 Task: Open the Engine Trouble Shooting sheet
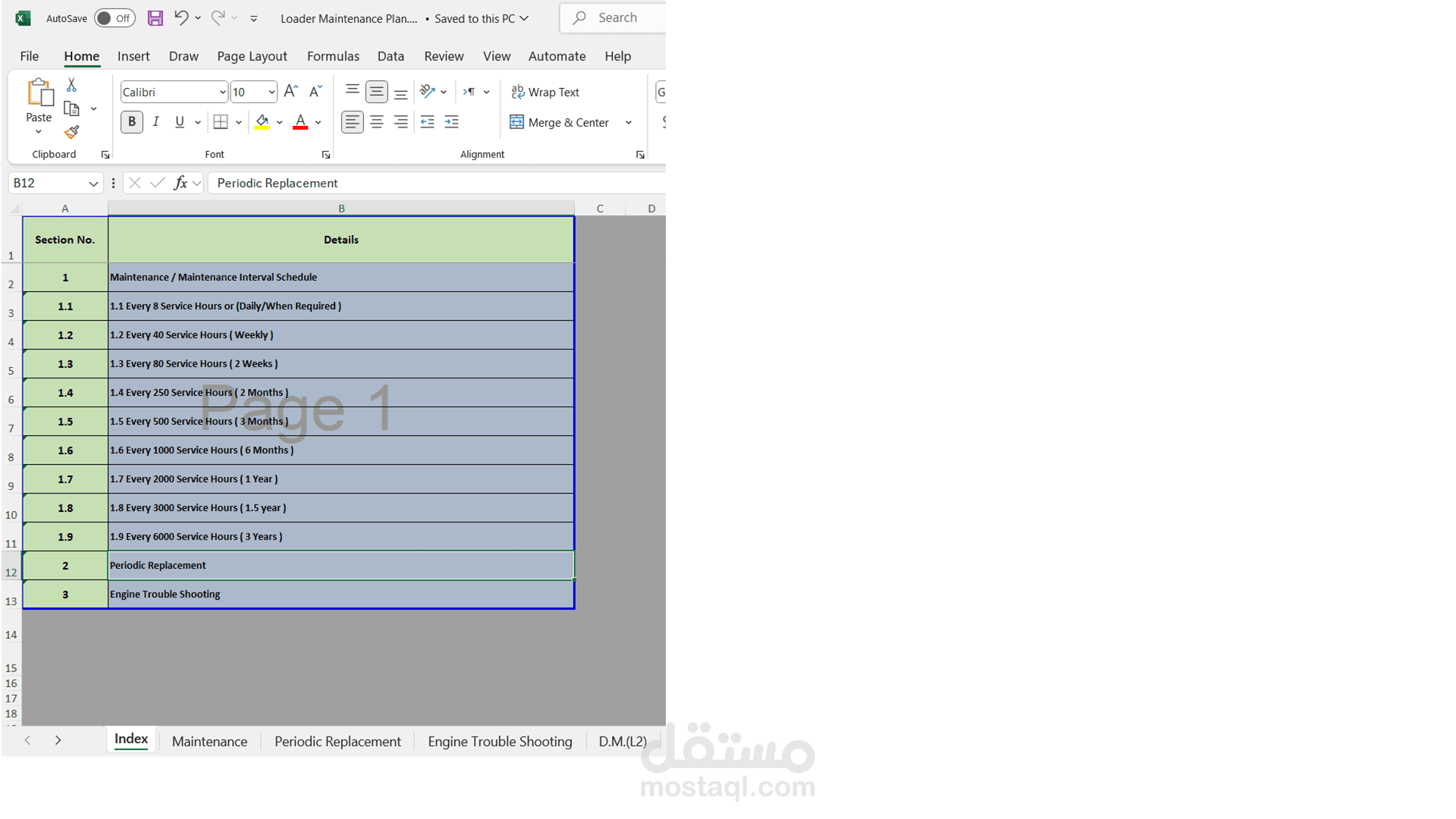pos(500,742)
